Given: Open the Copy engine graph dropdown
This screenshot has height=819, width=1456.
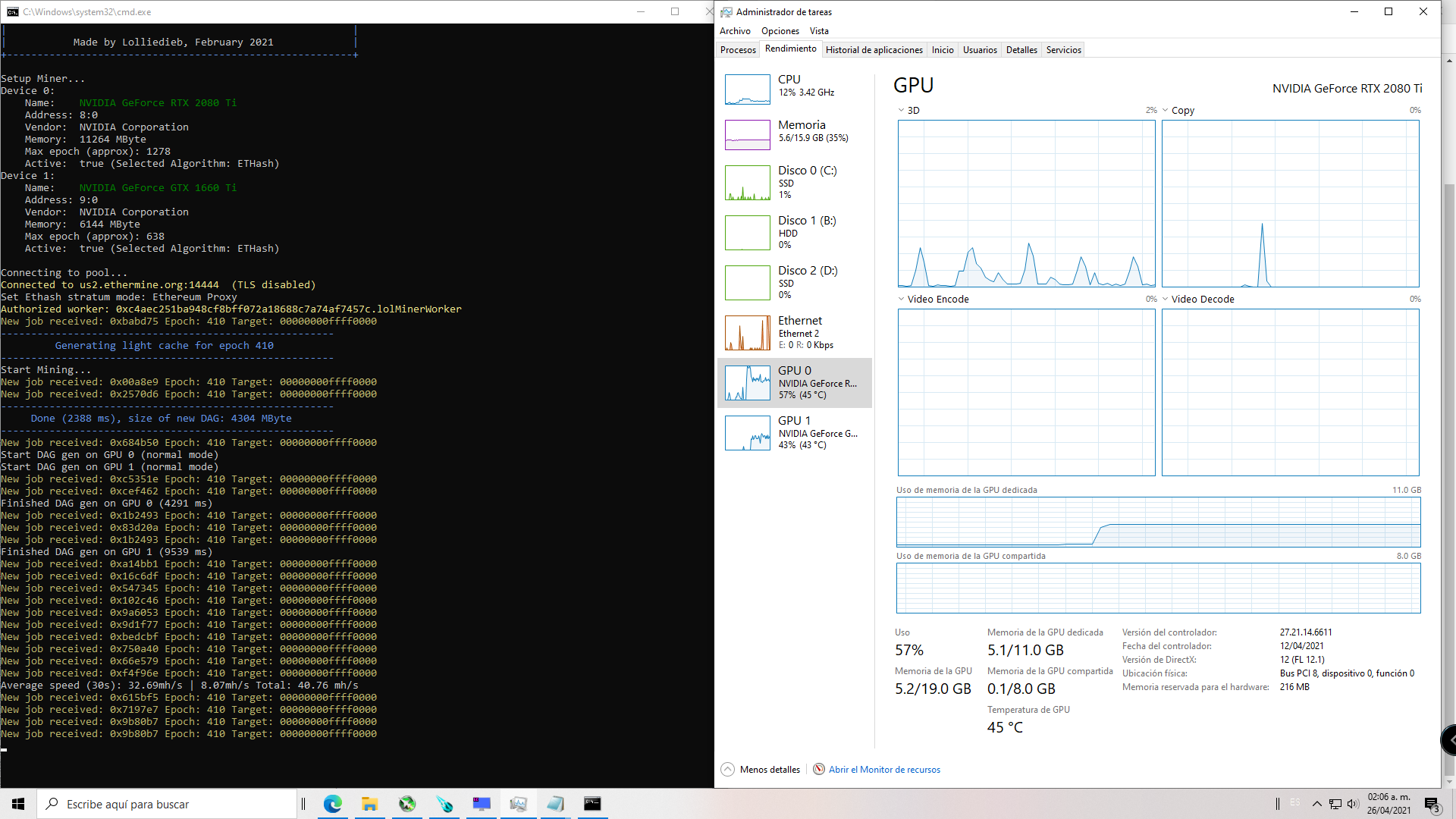Looking at the screenshot, I should [1165, 110].
